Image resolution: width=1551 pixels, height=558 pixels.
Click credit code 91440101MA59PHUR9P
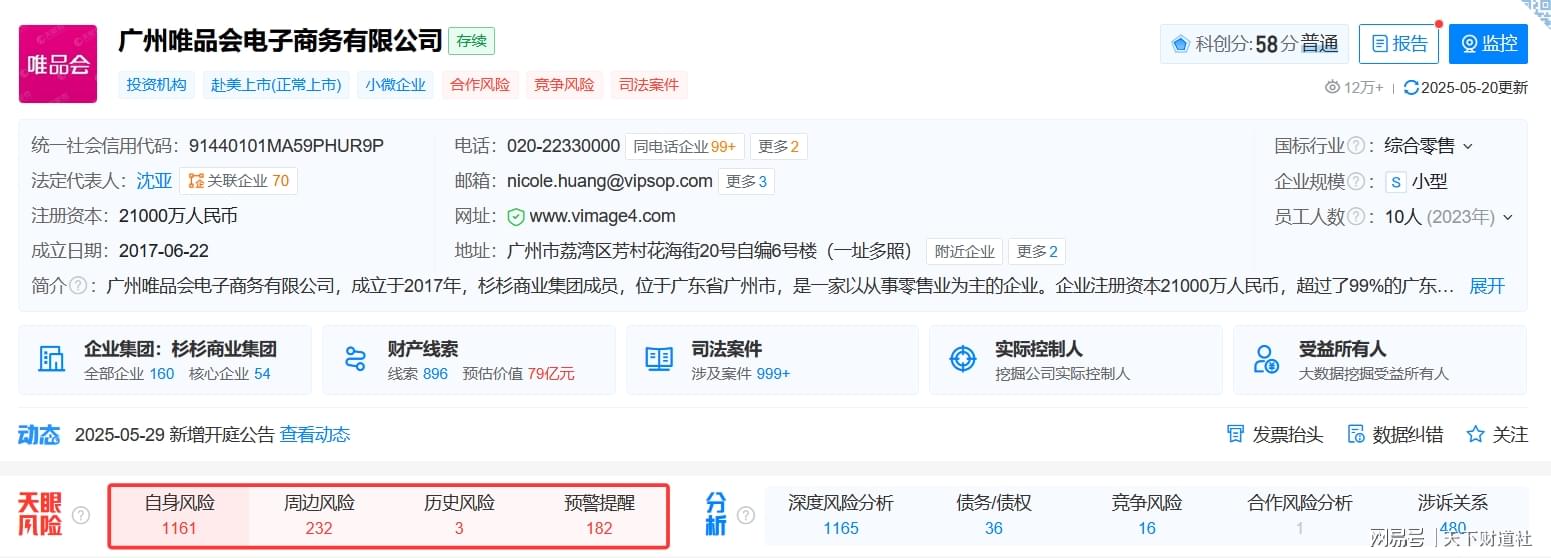pos(286,146)
